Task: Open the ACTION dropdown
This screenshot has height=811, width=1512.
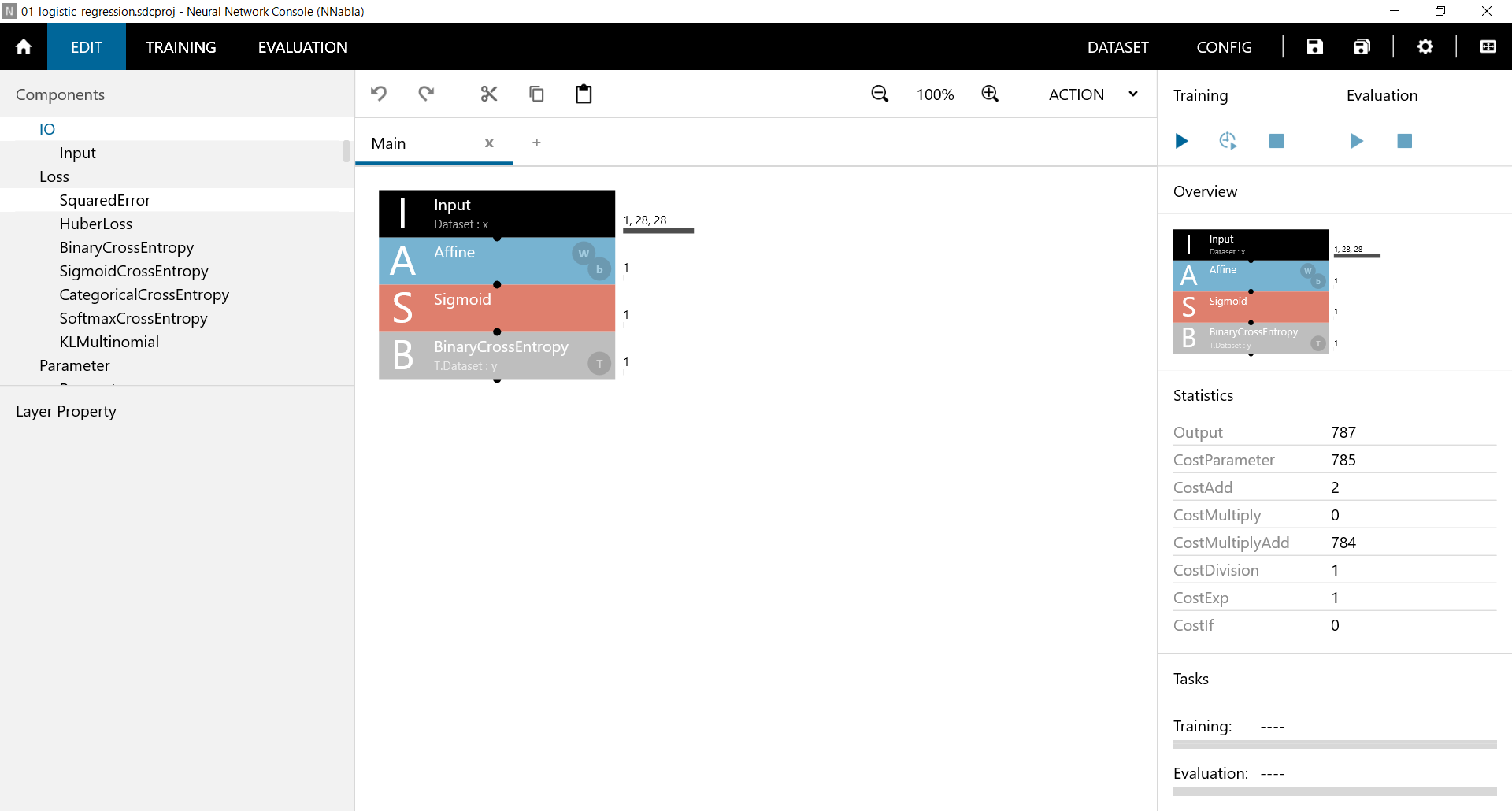Action: click(x=1093, y=94)
